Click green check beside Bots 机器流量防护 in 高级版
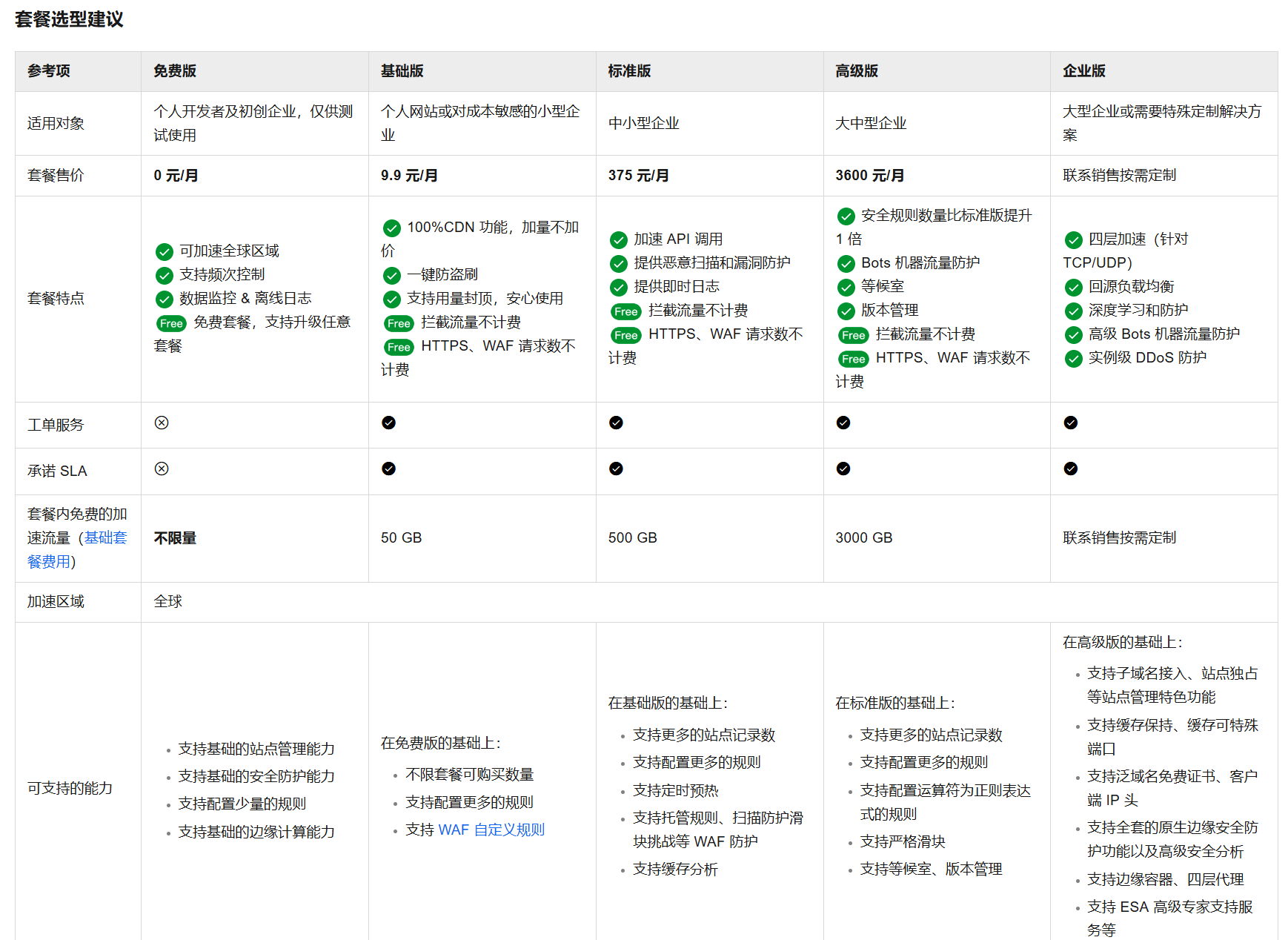Image resolution: width=1288 pixels, height=940 pixels. (846, 264)
